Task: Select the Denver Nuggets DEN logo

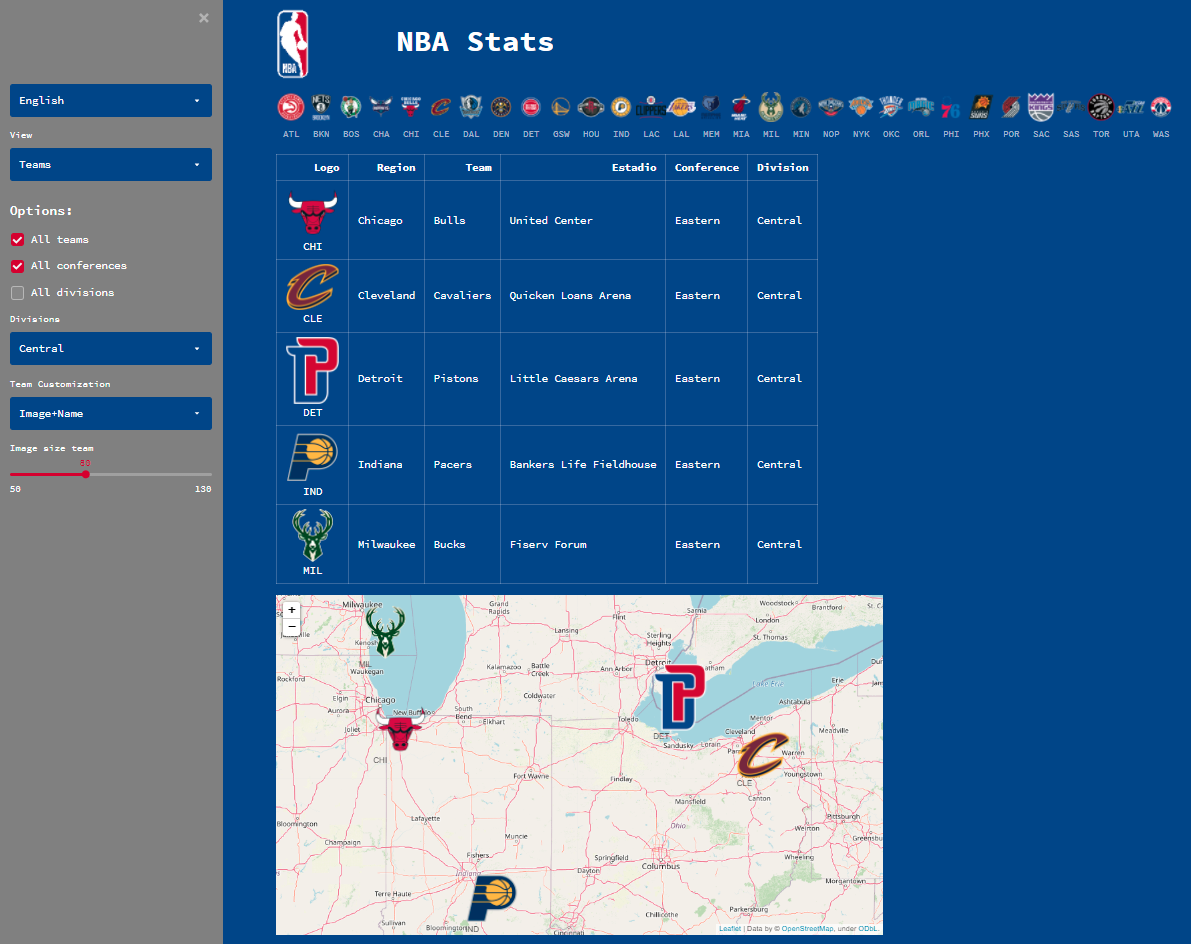Action: coord(501,108)
